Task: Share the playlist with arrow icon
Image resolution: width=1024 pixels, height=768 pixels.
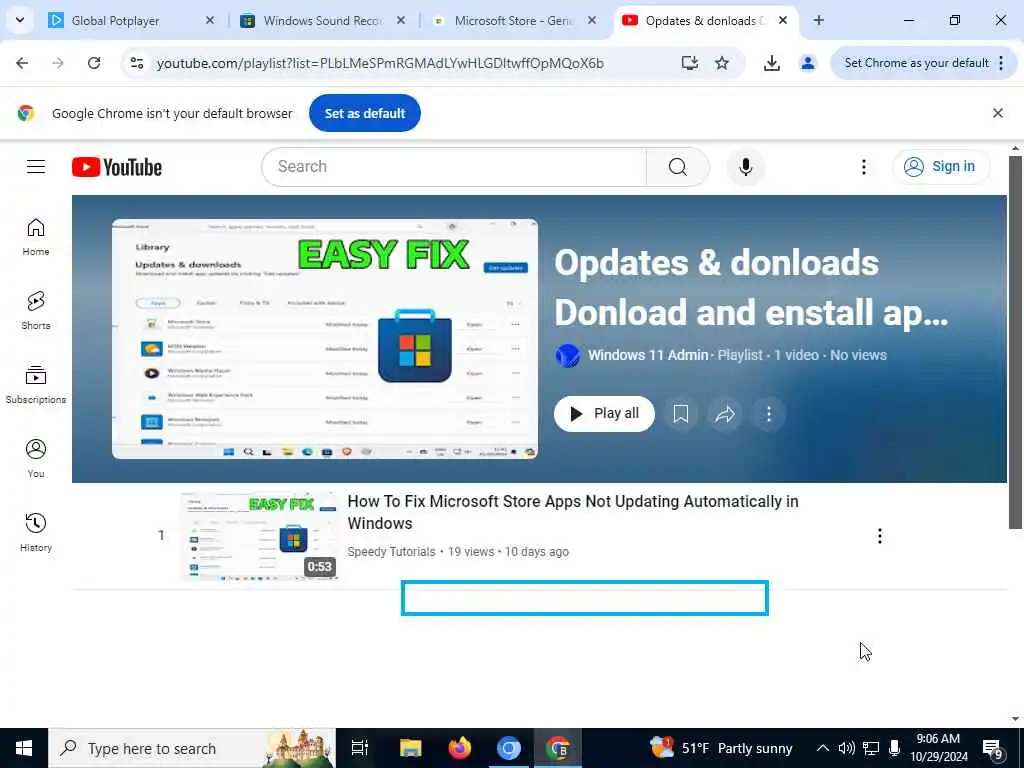Action: (x=725, y=413)
